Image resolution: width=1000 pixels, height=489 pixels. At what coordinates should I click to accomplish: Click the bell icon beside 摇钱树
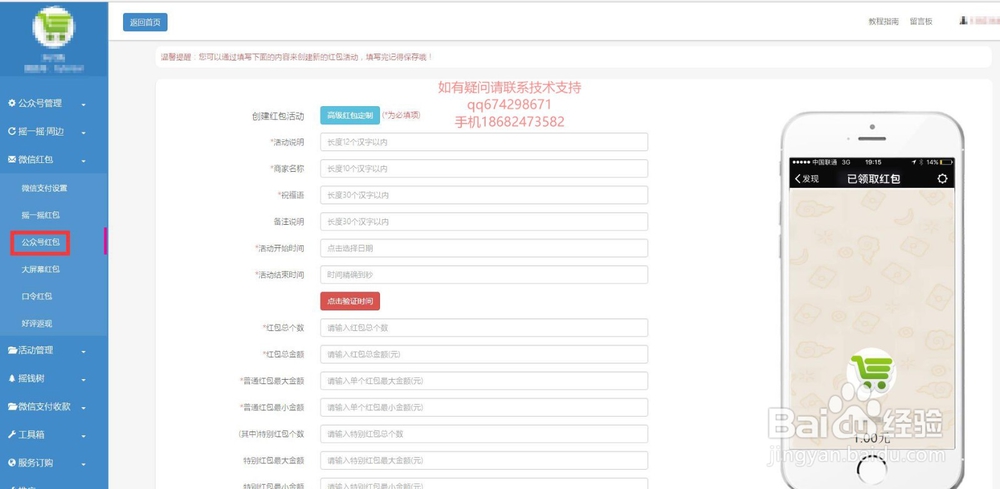click(x=11, y=379)
